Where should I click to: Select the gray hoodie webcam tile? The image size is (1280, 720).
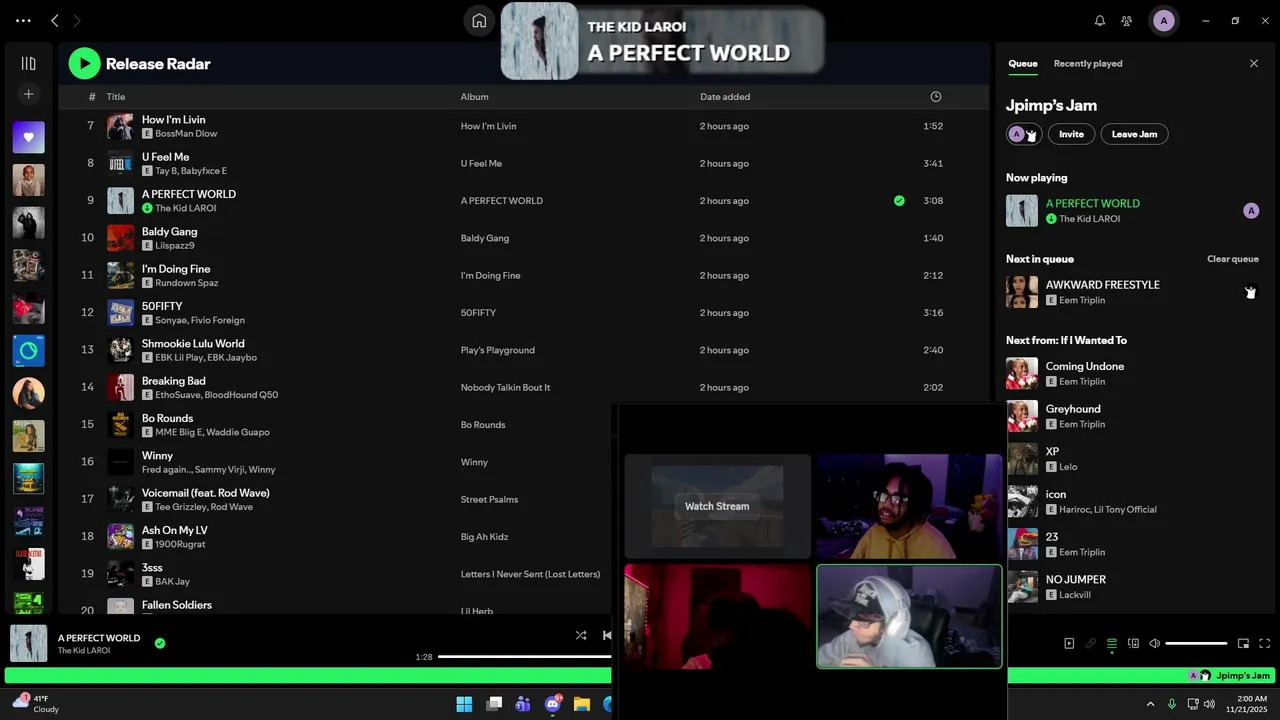(909, 616)
